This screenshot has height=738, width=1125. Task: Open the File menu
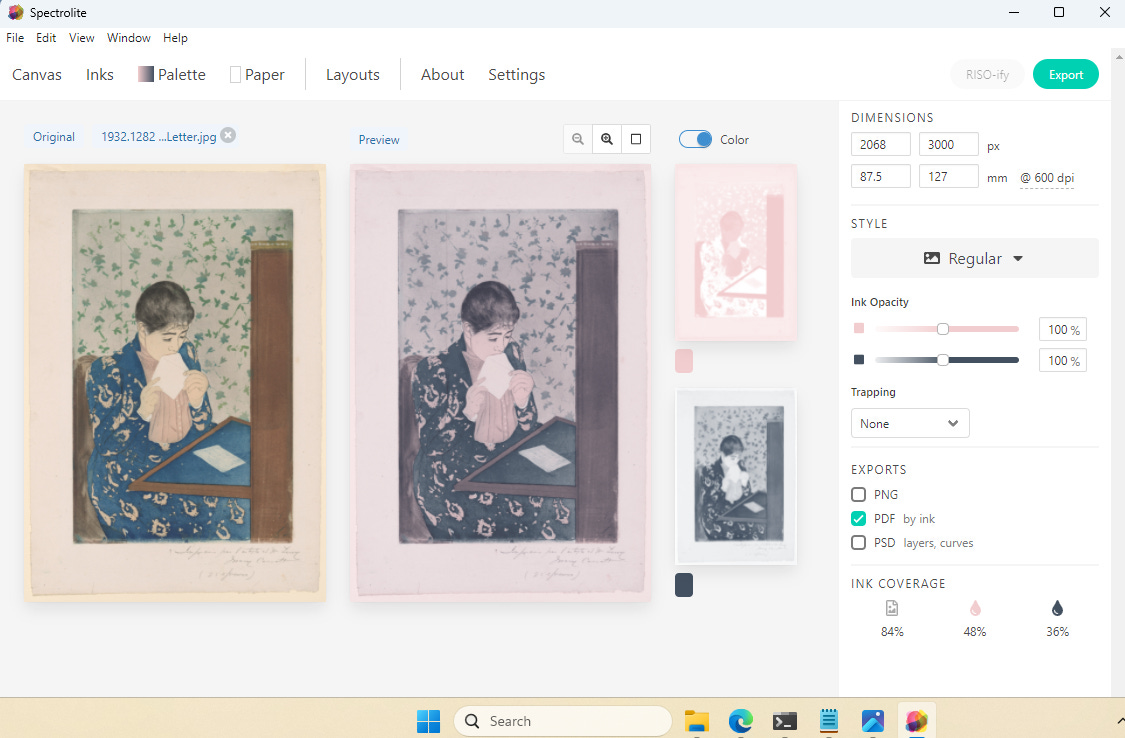[x=15, y=37]
